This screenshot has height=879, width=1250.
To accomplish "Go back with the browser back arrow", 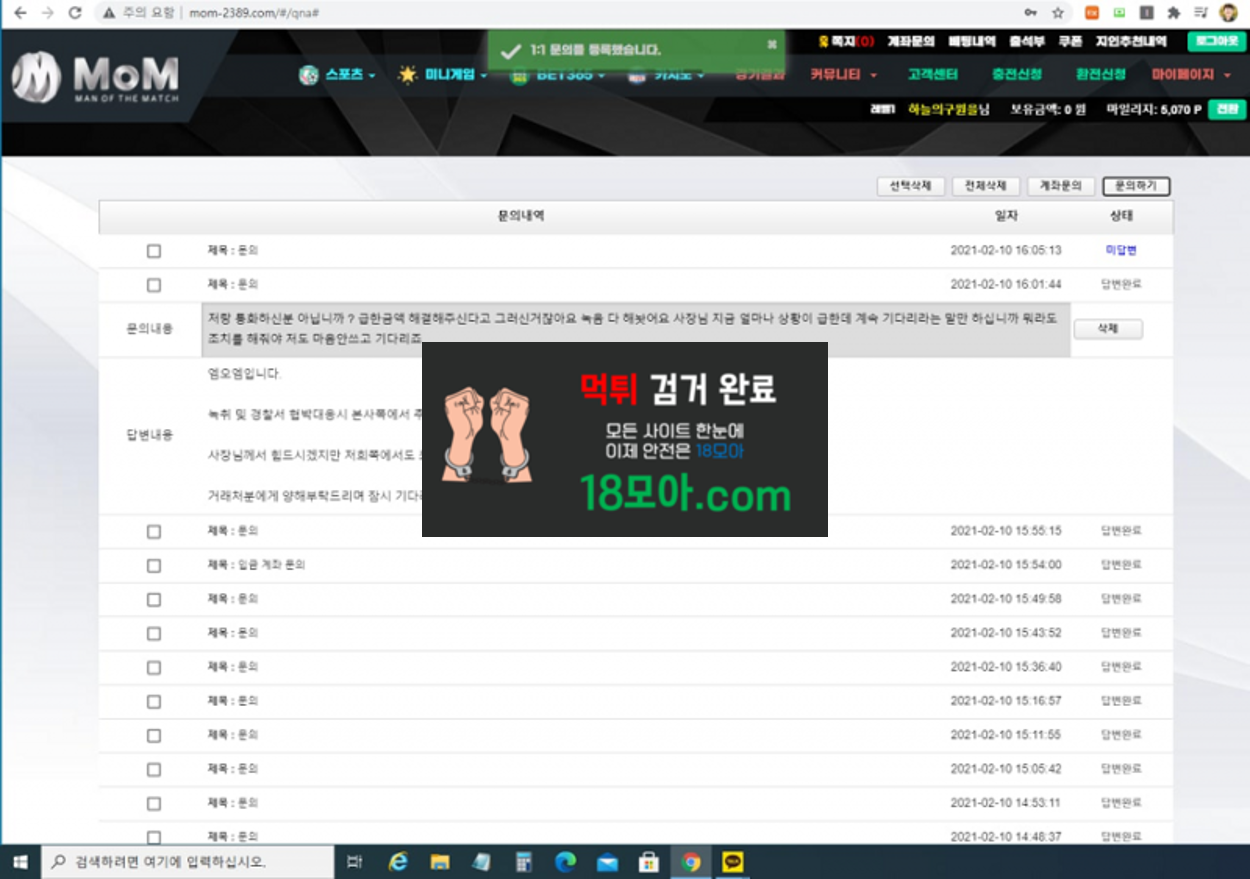I will 20,13.
